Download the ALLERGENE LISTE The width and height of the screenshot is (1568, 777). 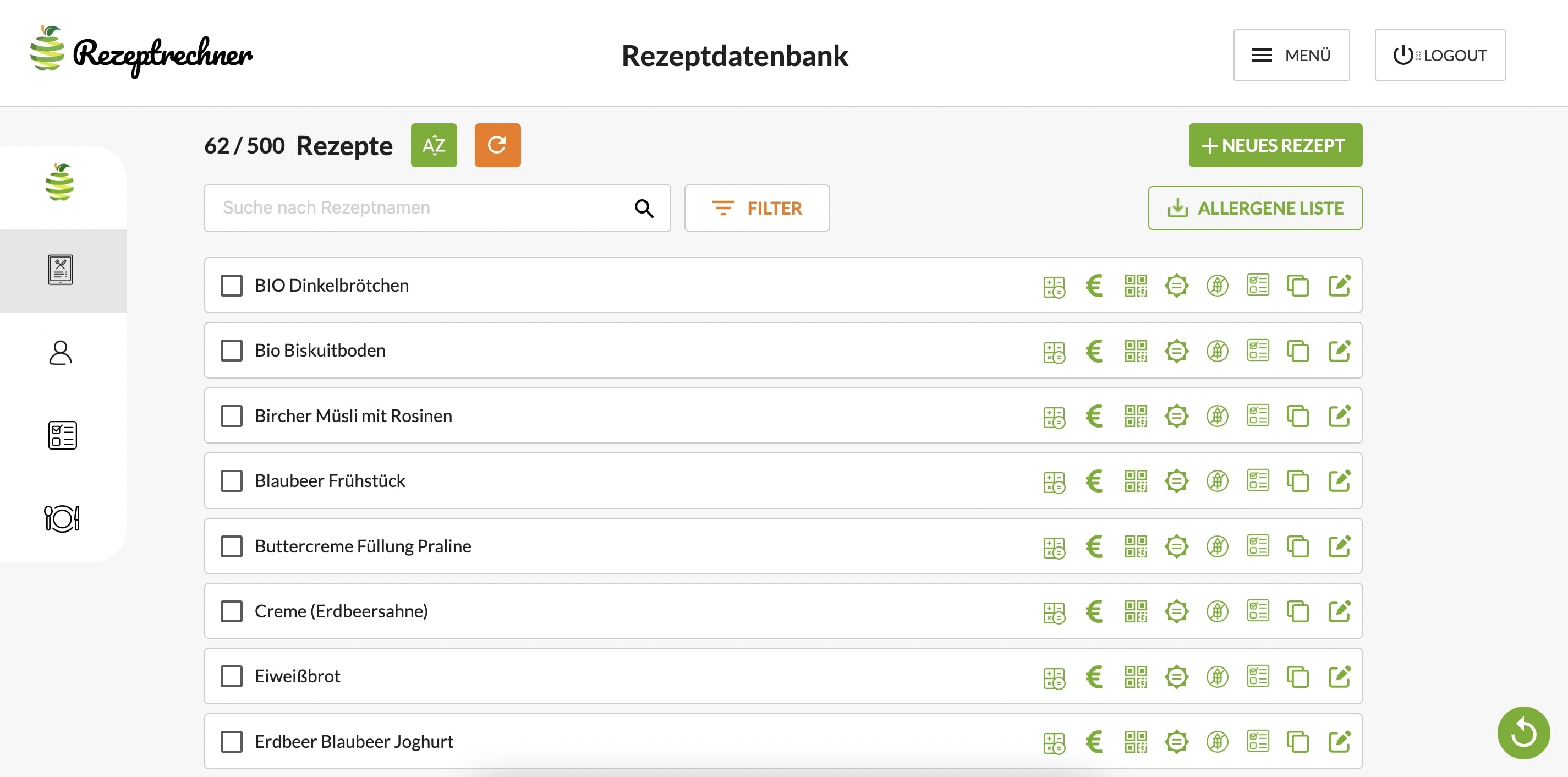1254,208
